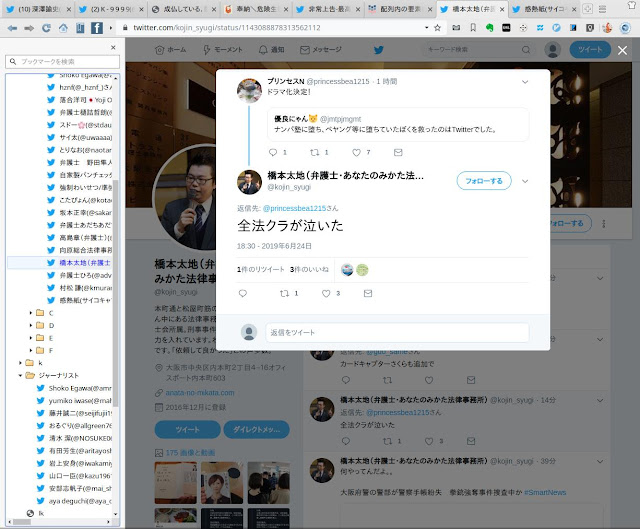The image size is (640, 529).
Task: Click the 返信をツイート reply input field
Action: pos(397,332)
